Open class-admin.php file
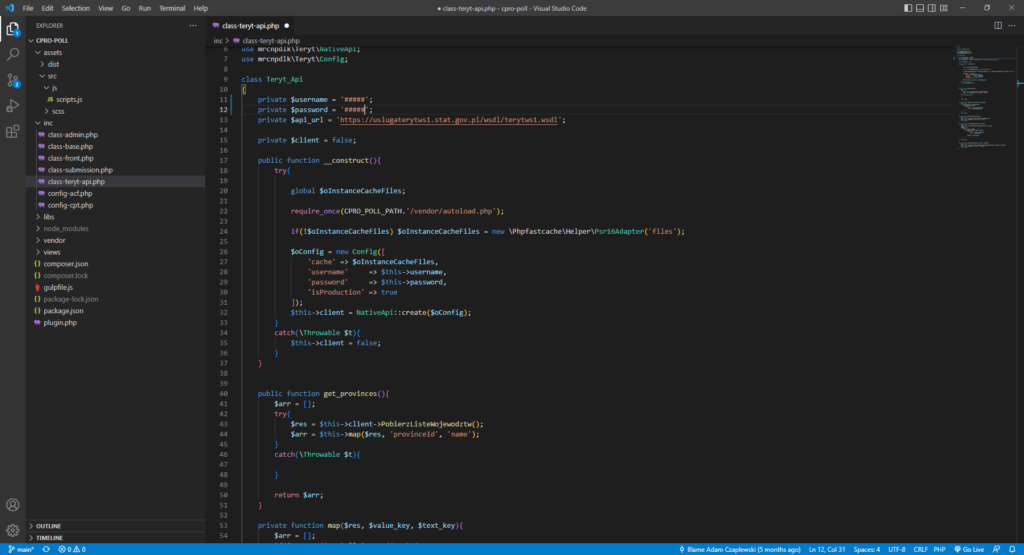This screenshot has width=1024, height=555. coord(116,135)
